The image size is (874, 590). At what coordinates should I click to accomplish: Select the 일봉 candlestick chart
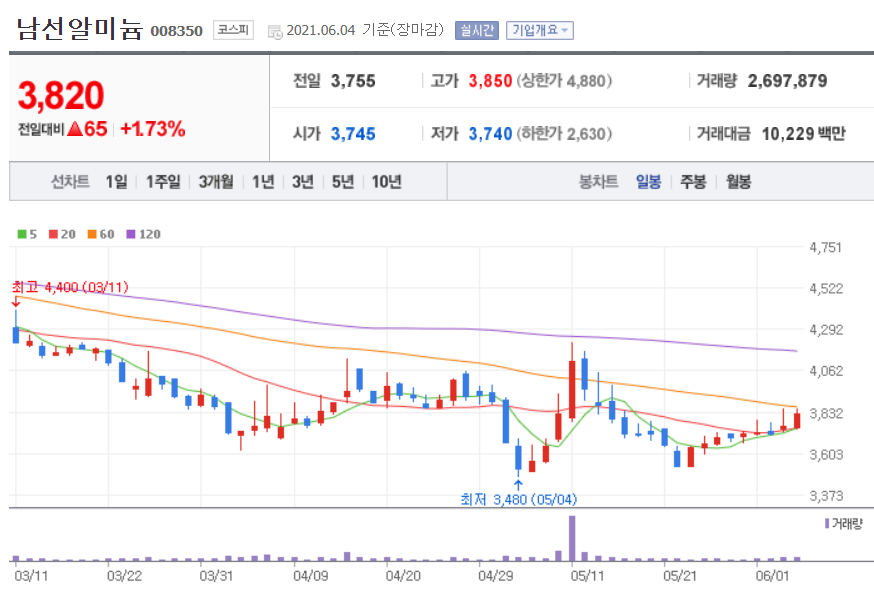tap(648, 182)
